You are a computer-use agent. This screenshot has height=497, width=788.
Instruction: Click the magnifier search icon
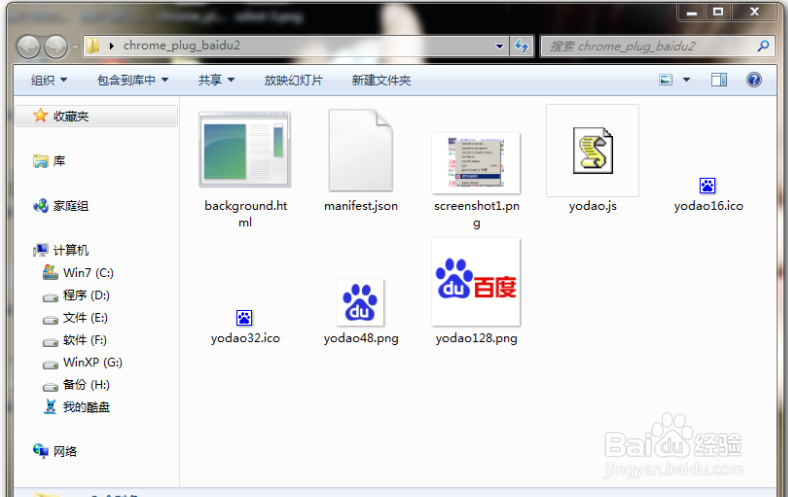tap(763, 46)
